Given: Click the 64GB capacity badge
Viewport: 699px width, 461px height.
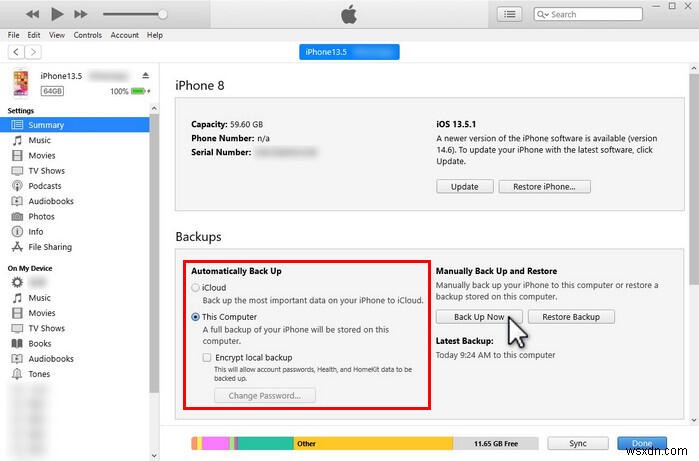Looking at the screenshot, I should [x=52, y=91].
